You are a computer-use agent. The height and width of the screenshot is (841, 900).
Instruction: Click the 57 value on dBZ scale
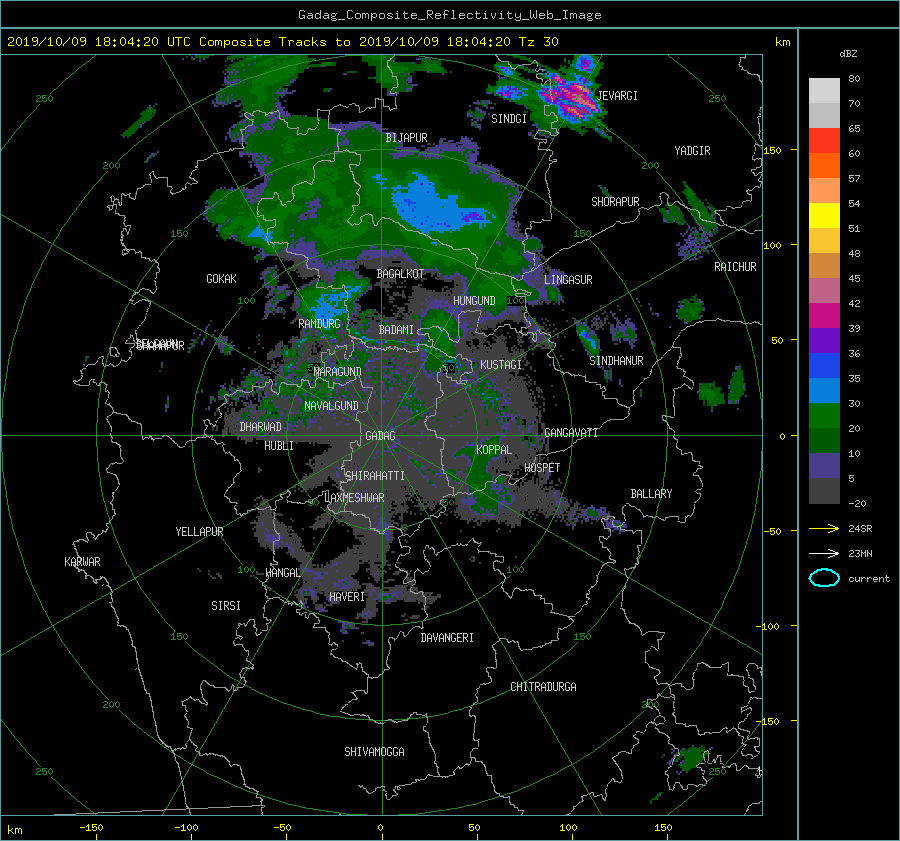[x=854, y=179]
